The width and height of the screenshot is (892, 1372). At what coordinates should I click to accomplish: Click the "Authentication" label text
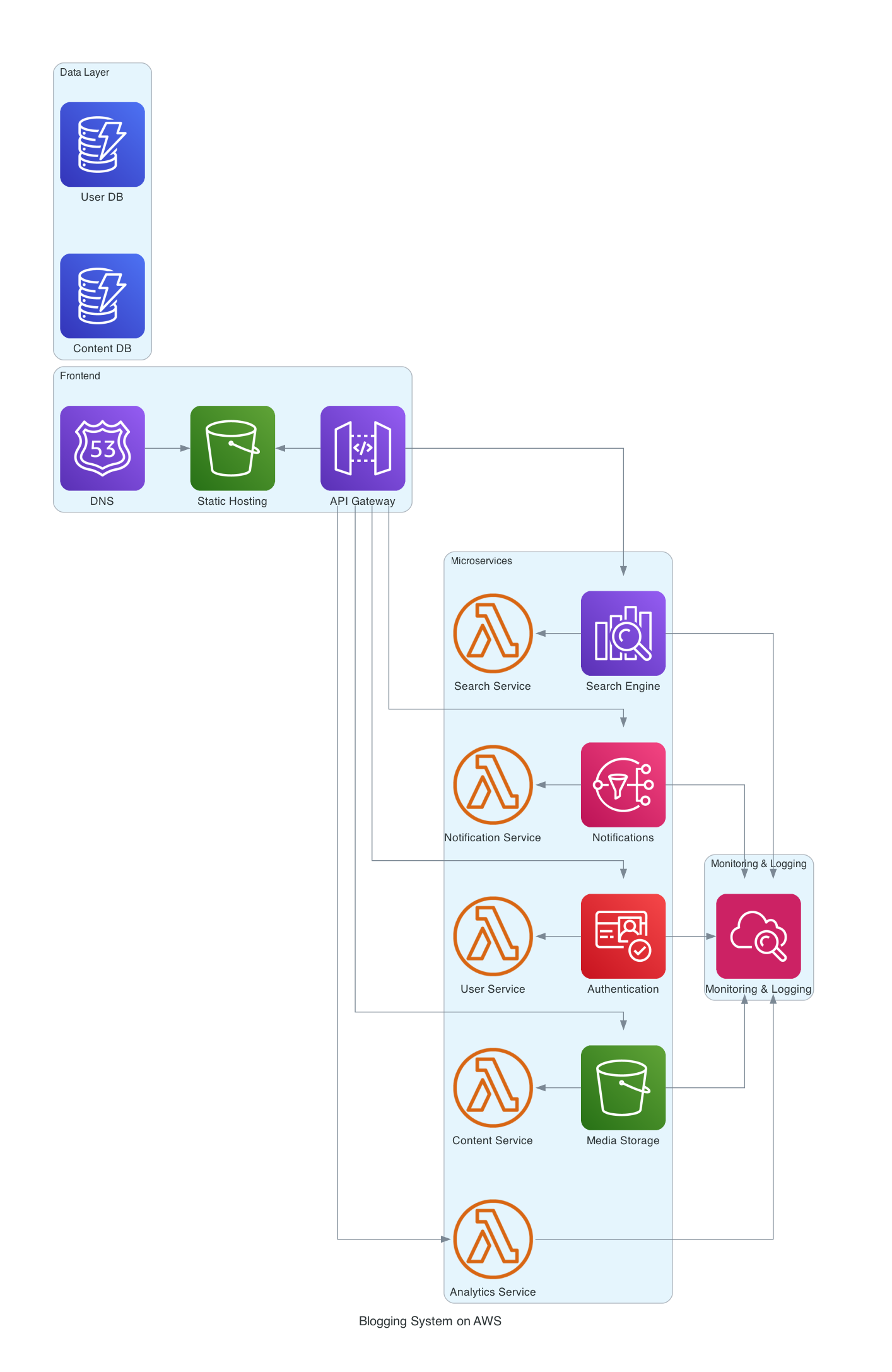pos(623,989)
